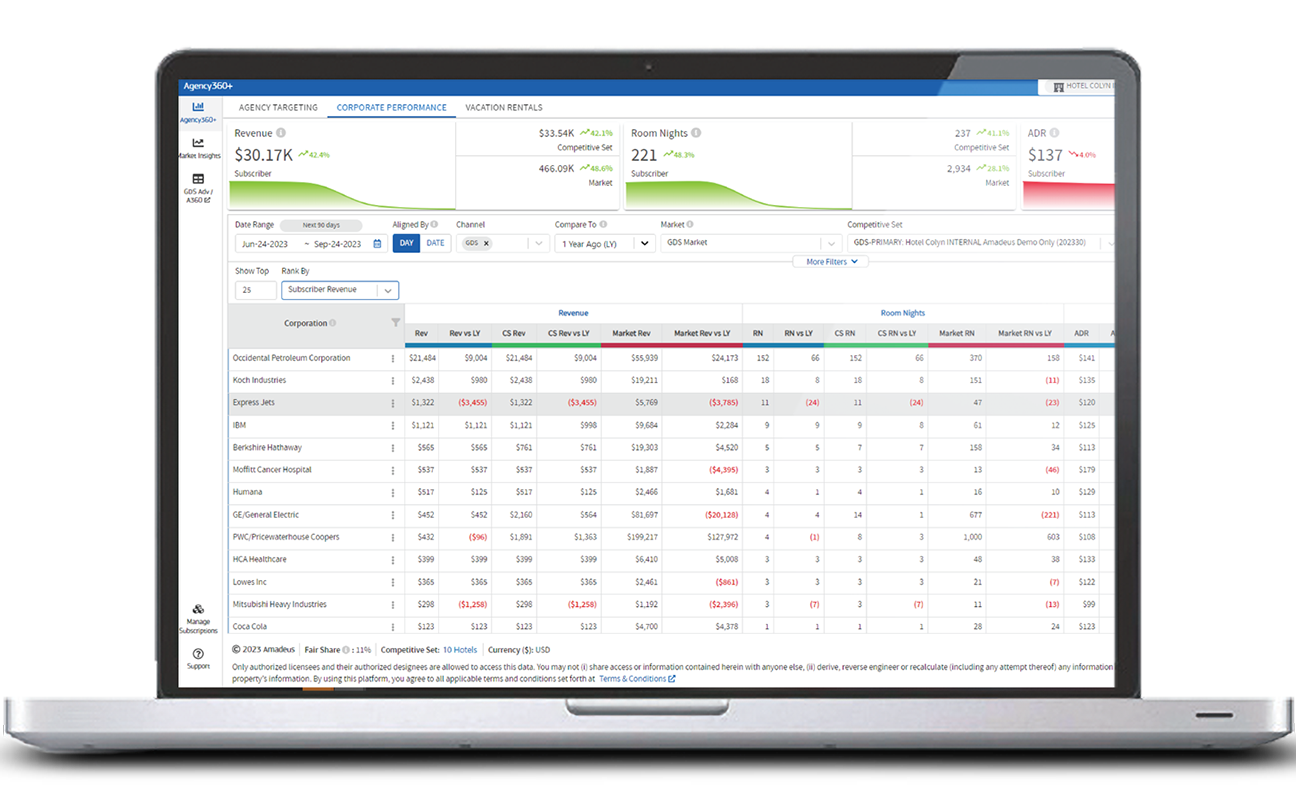Open row menu for Lowes Inc
Image resolution: width=1296 pixels, height=807 pixels.
pos(393,582)
